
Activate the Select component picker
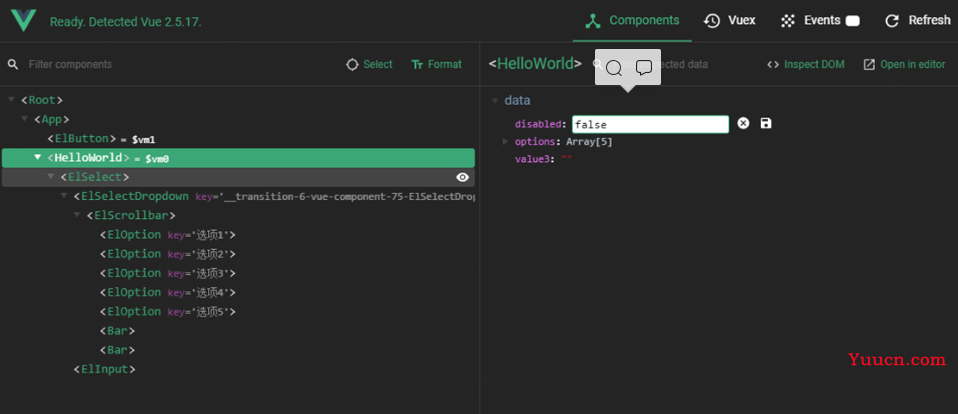pyautogui.click(x=369, y=64)
